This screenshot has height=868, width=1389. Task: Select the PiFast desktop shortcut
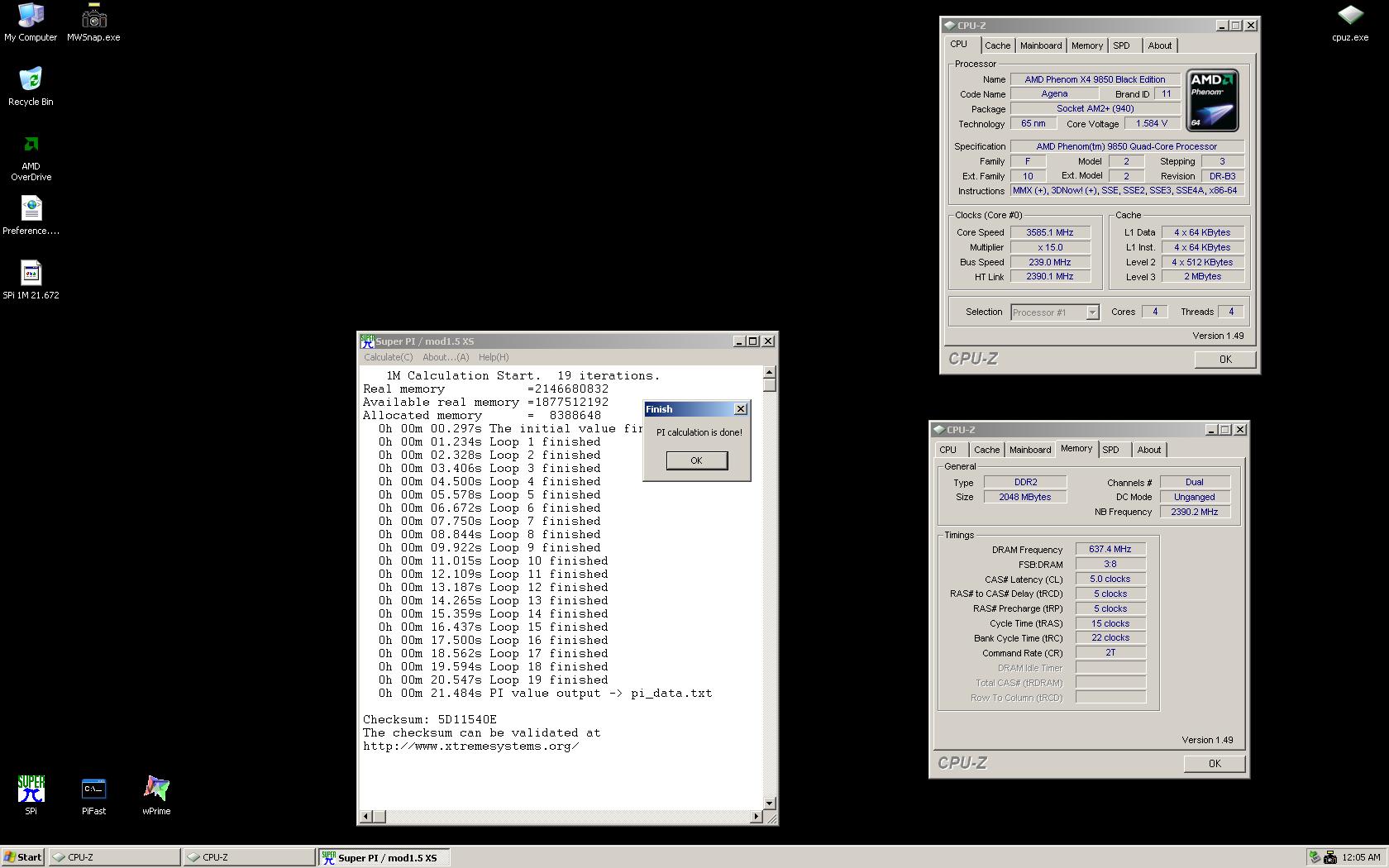coord(93,795)
